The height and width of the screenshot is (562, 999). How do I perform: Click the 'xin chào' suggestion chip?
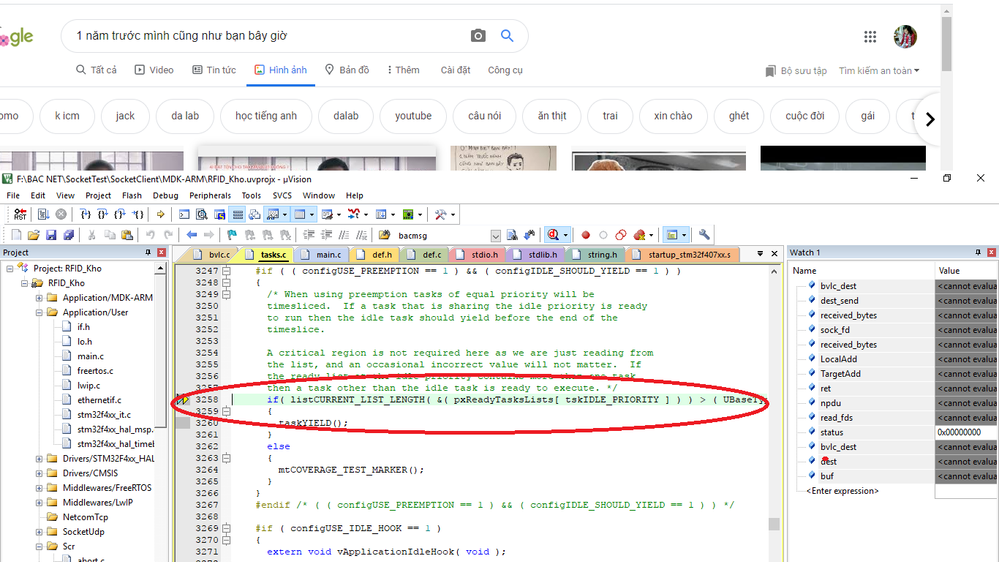(673, 116)
